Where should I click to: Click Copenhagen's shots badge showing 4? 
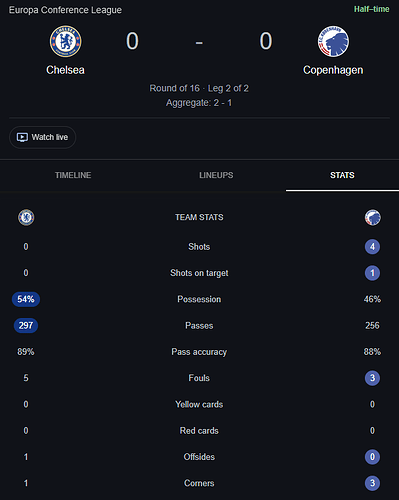click(372, 247)
